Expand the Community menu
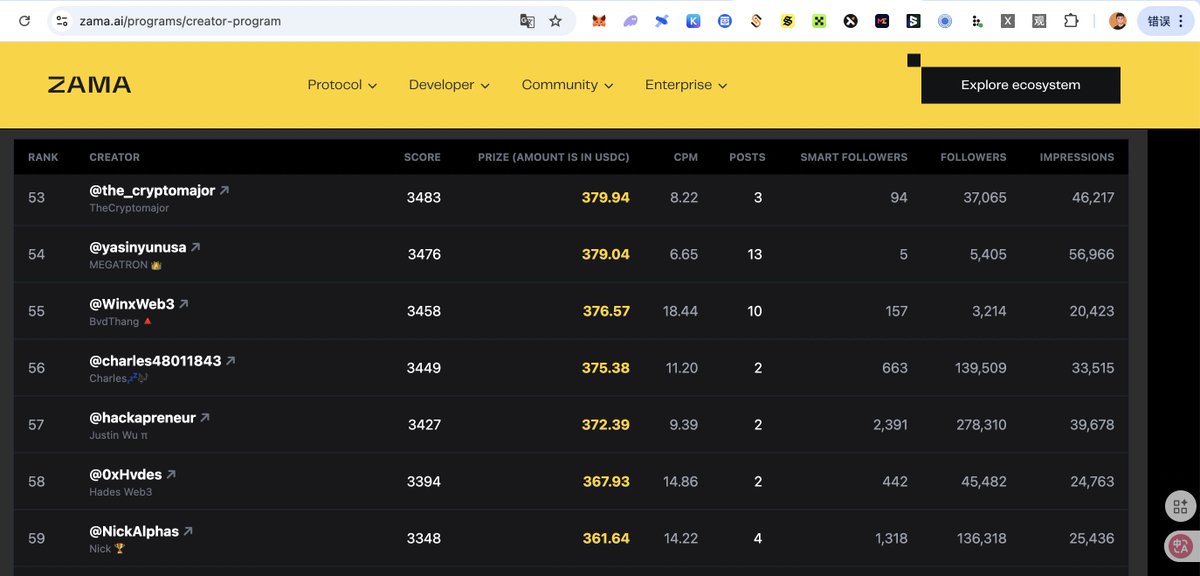The height and width of the screenshot is (576, 1200). (567, 85)
